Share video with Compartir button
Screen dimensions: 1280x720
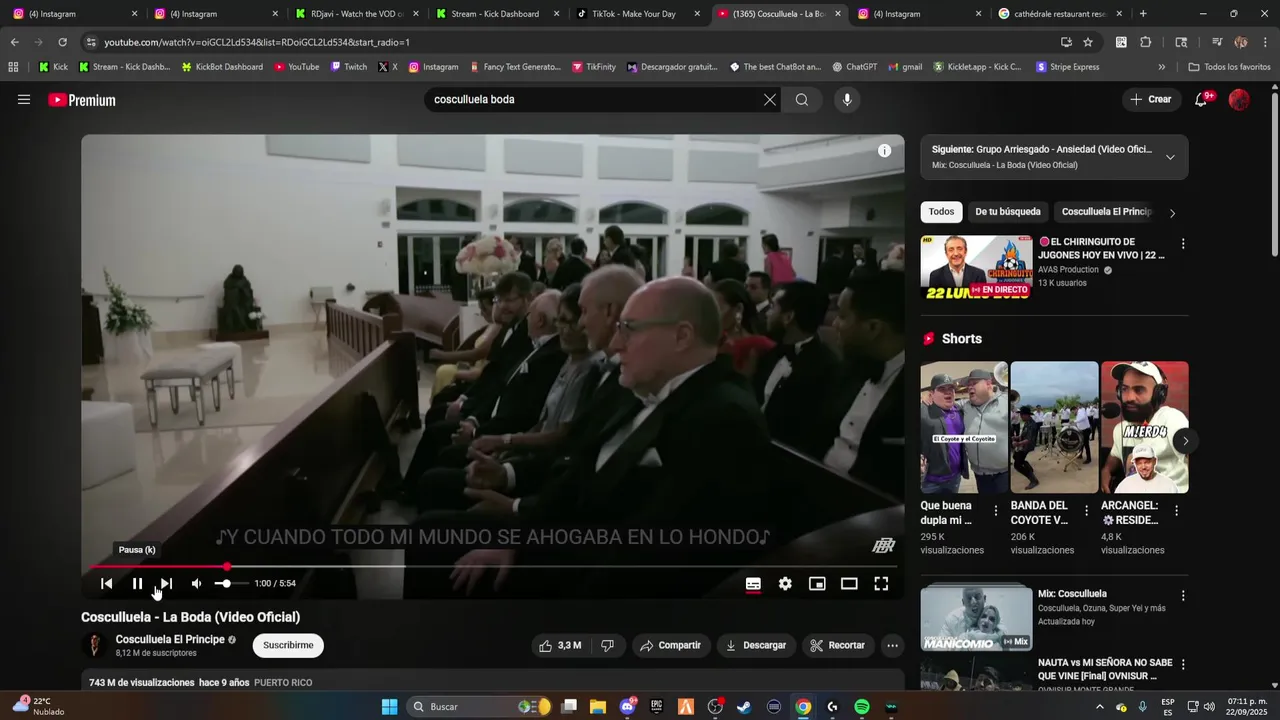670,646
